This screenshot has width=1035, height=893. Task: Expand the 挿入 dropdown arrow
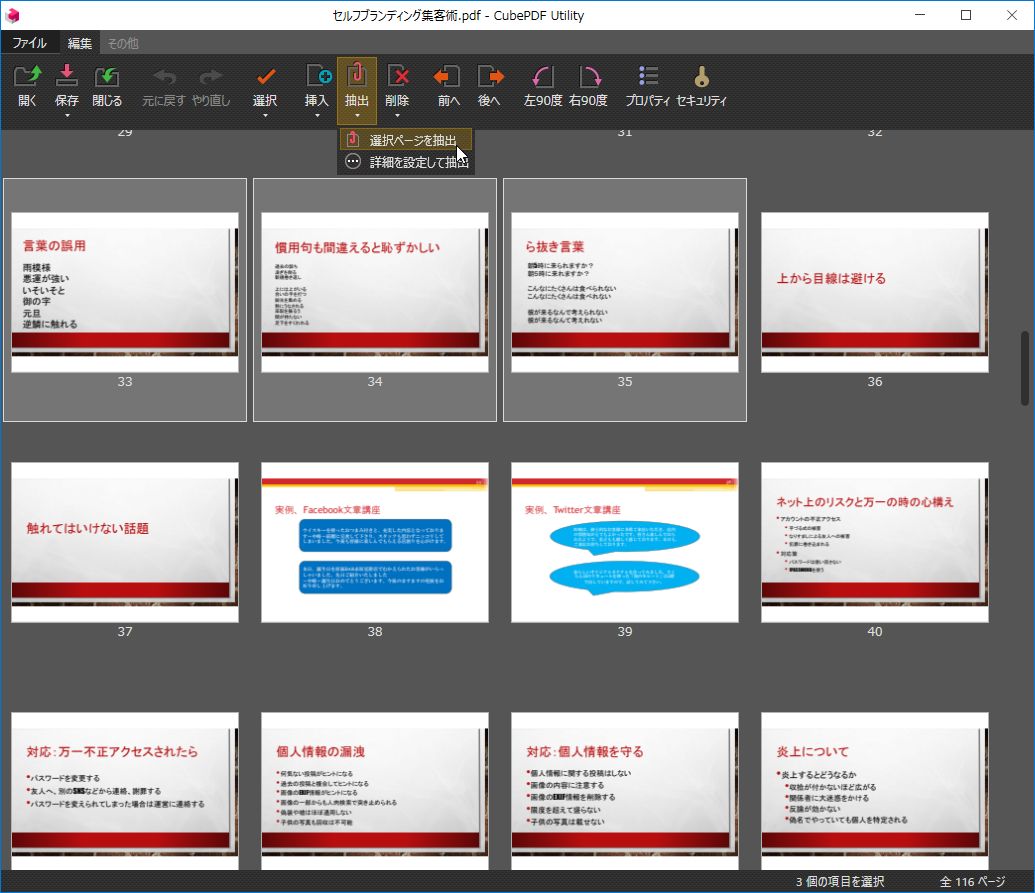[x=317, y=116]
